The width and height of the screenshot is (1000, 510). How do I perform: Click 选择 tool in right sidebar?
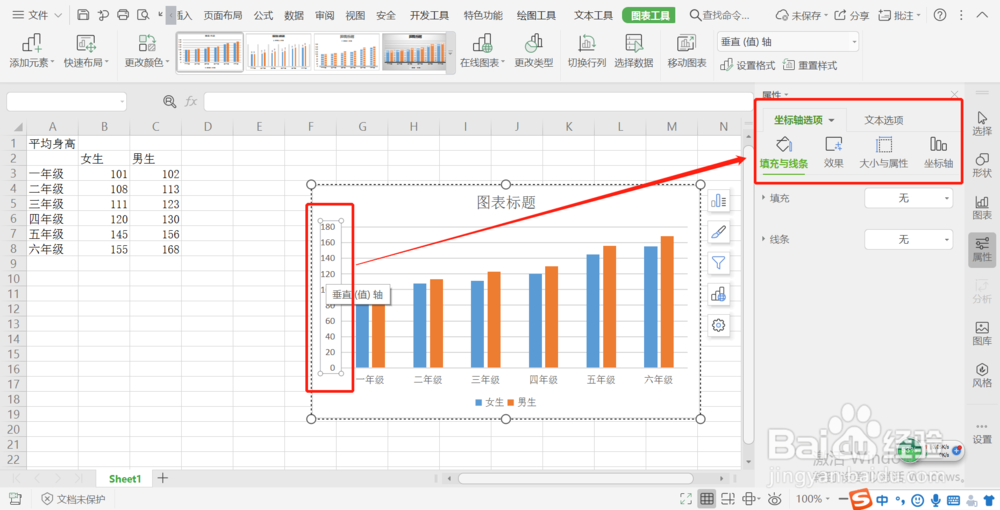(x=982, y=123)
